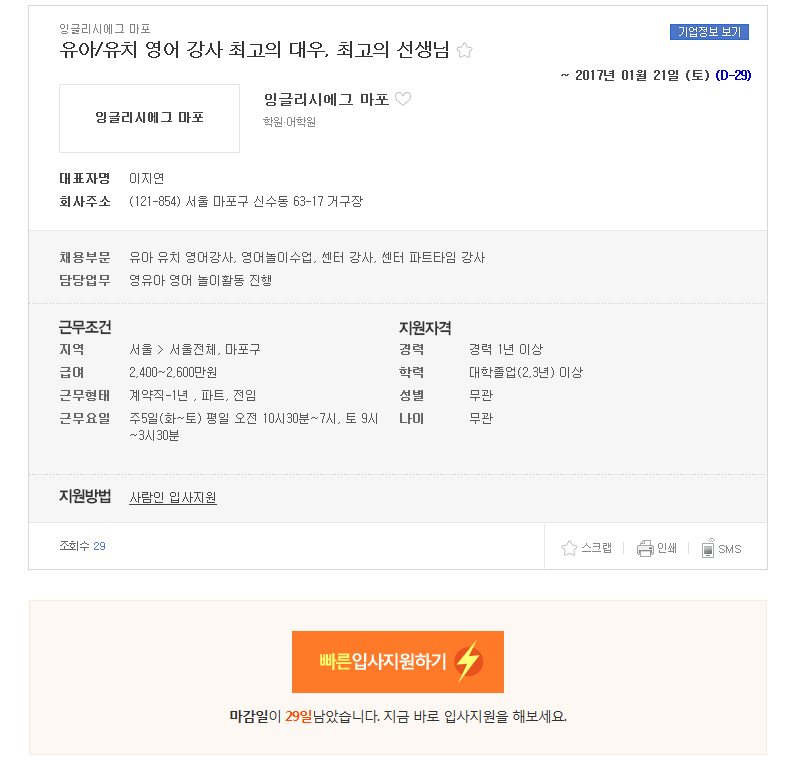Click the 스크랩 text label

[x=596, y=548]
